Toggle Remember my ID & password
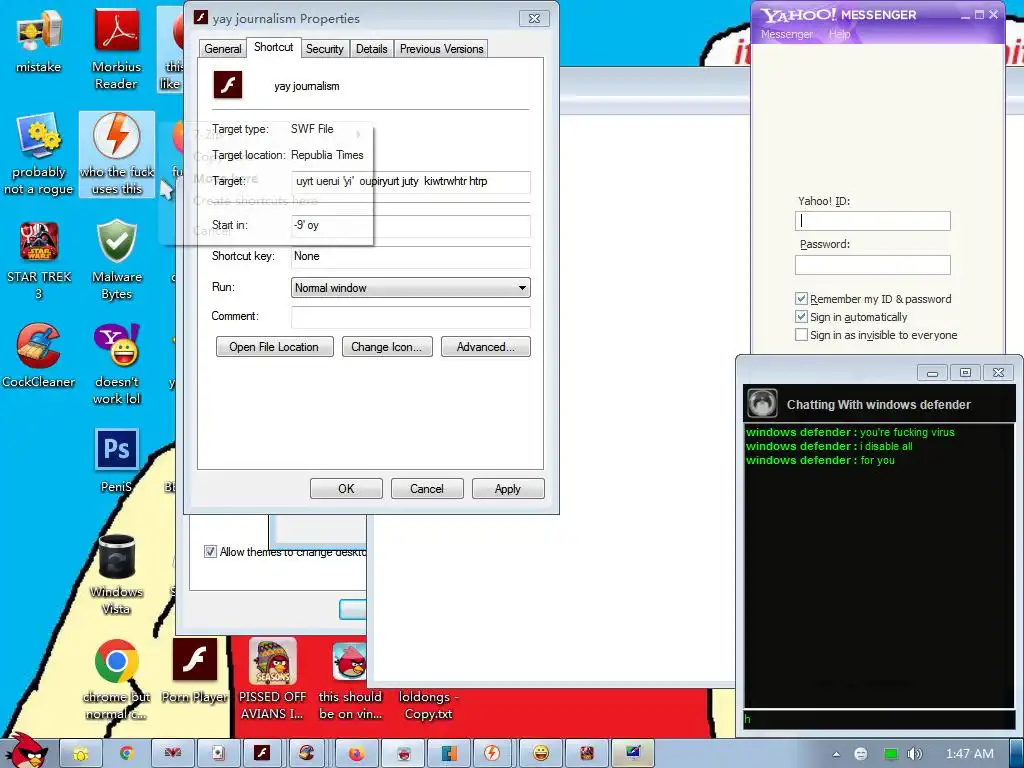 801,299
